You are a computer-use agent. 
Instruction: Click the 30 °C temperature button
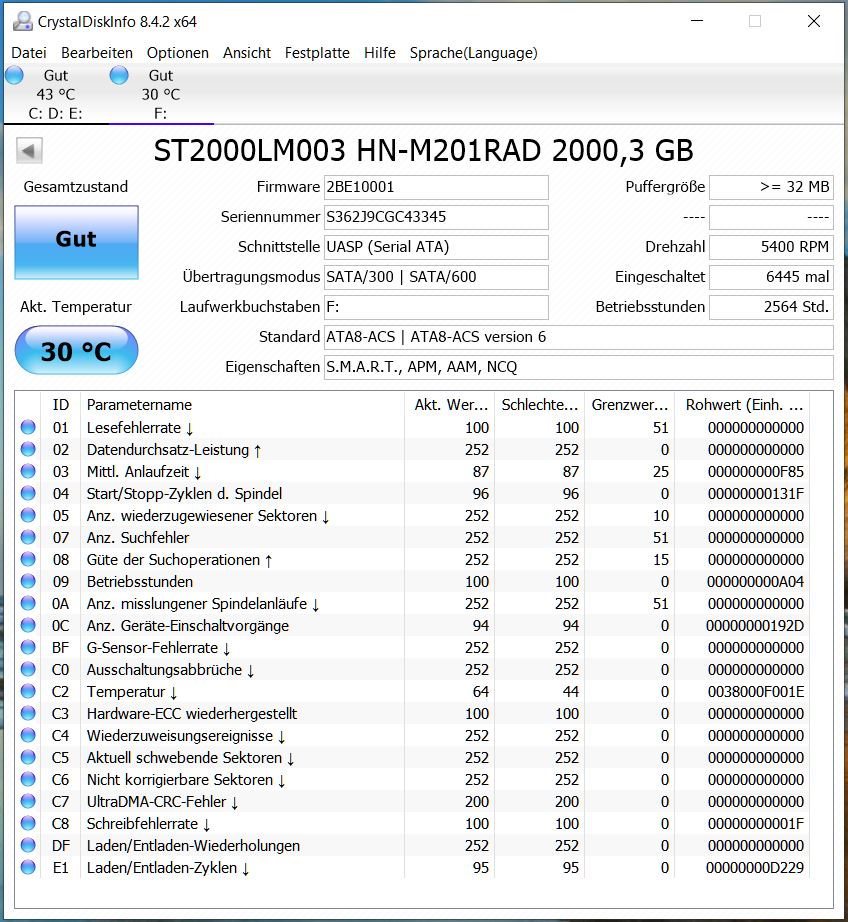[x=76, y=350]
